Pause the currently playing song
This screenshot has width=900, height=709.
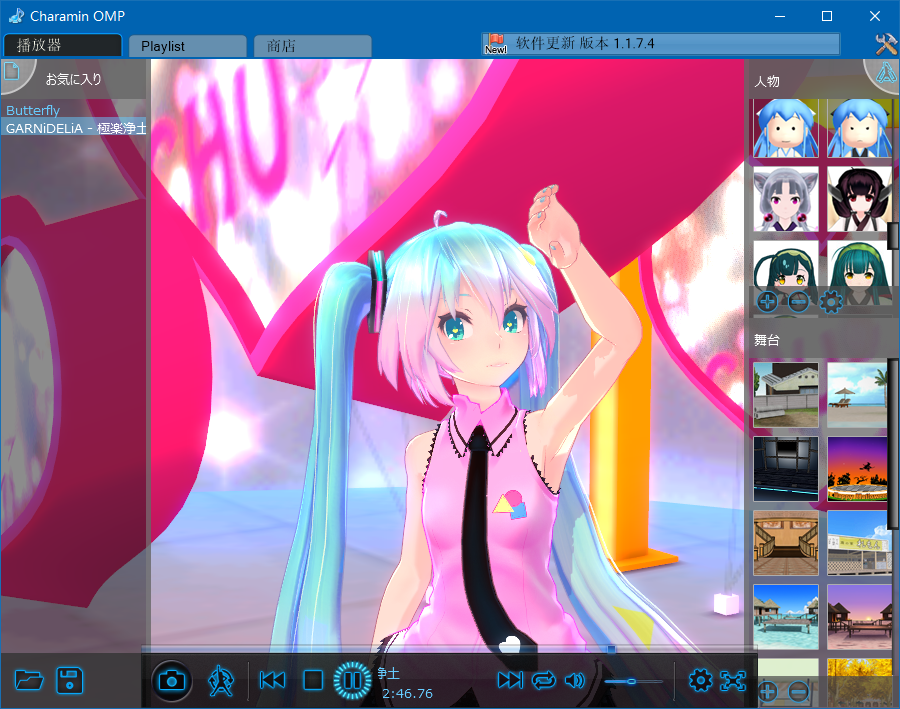(352, 681)
